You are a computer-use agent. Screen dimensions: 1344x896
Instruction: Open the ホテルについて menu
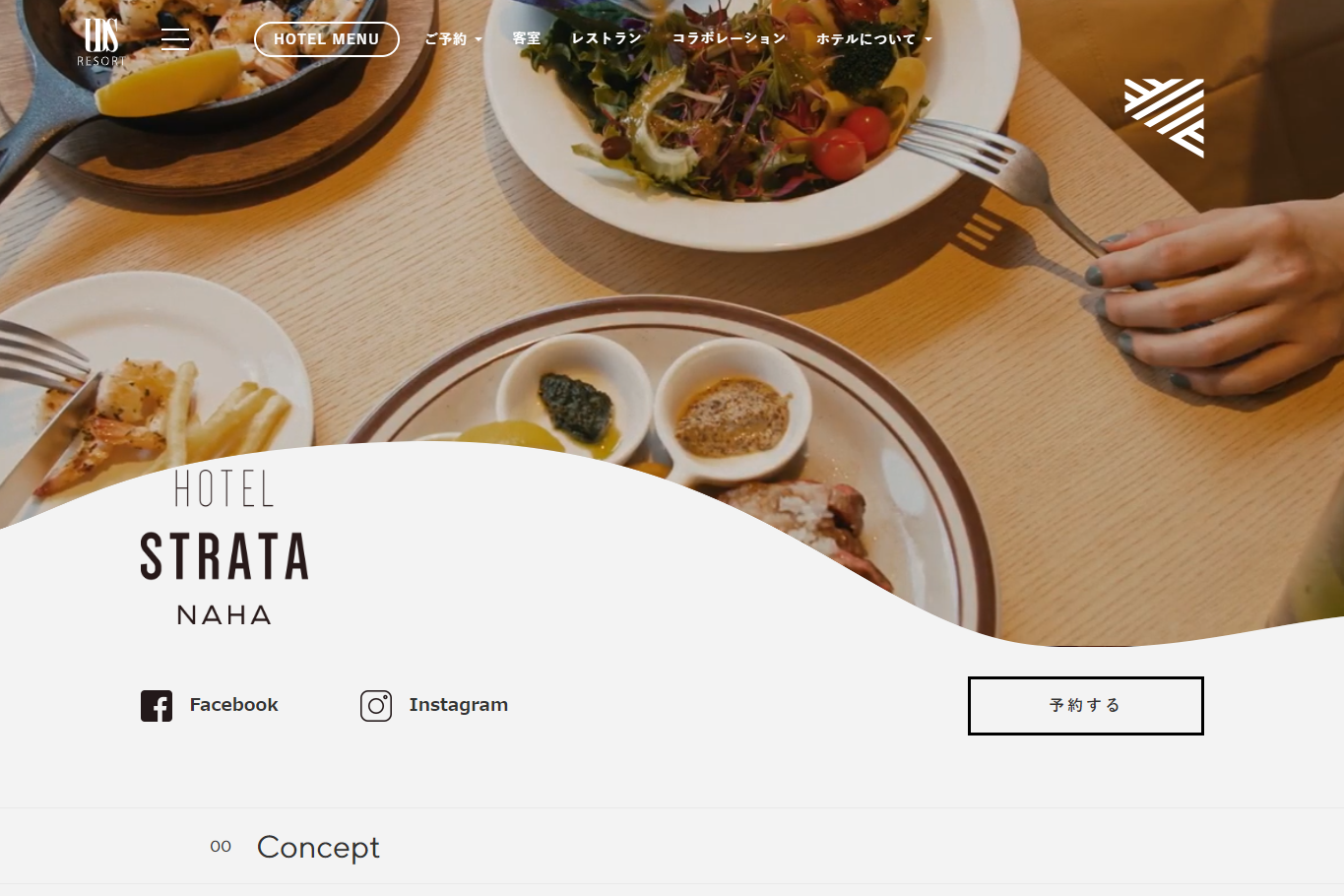pos(865,39)
